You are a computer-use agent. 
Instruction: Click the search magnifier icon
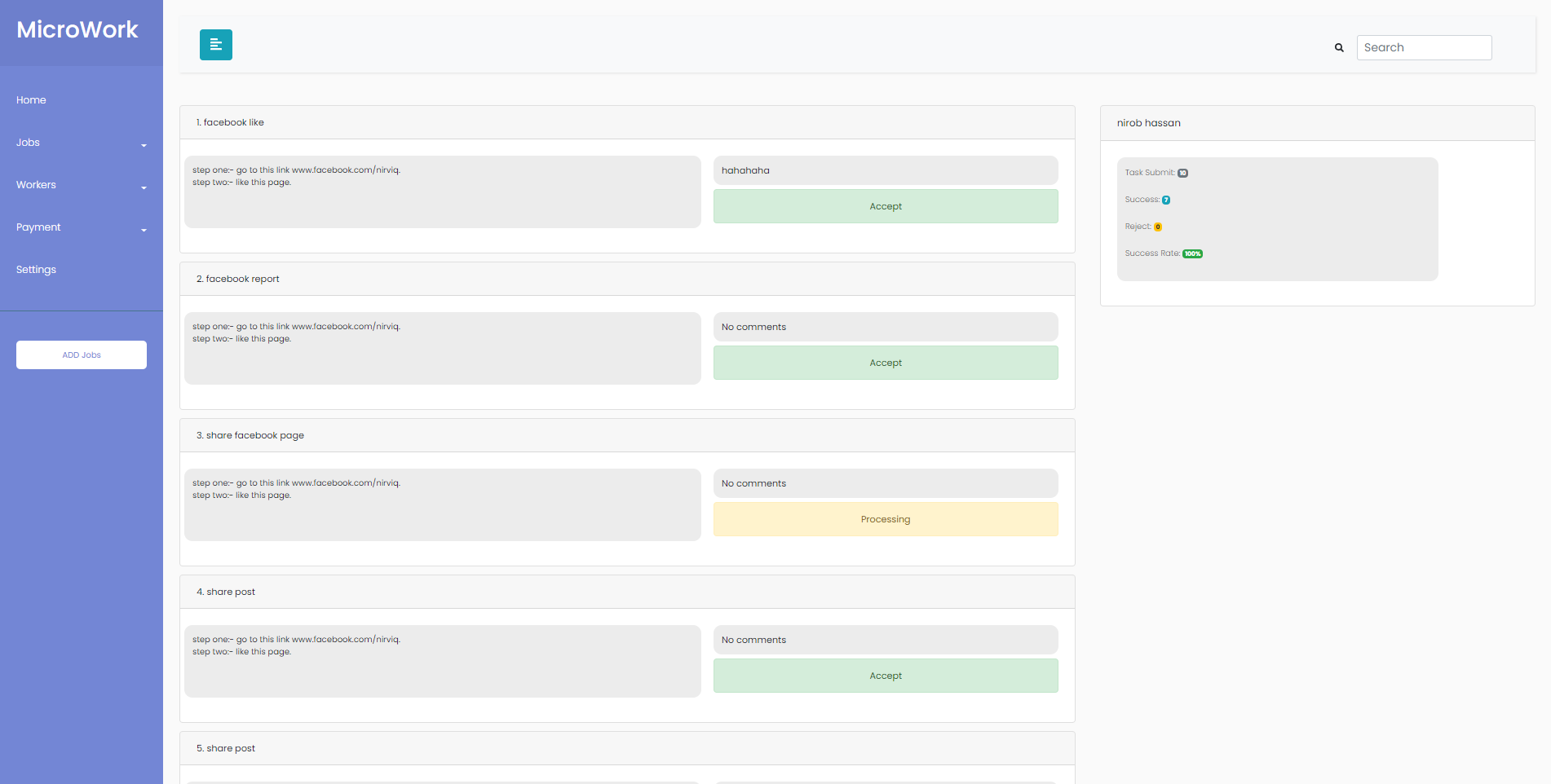click(x=1339, y=47)
